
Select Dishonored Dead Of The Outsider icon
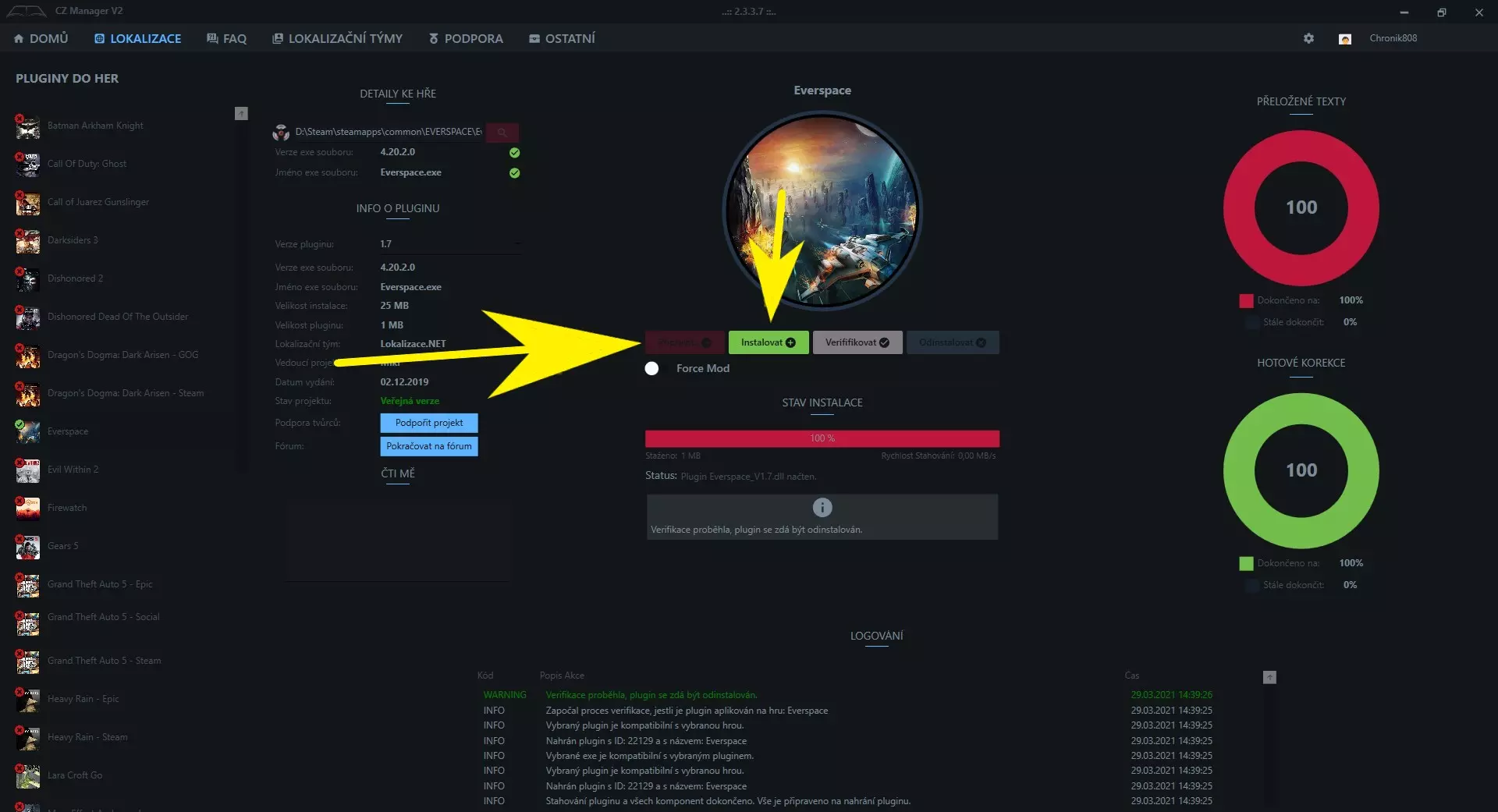27,317
